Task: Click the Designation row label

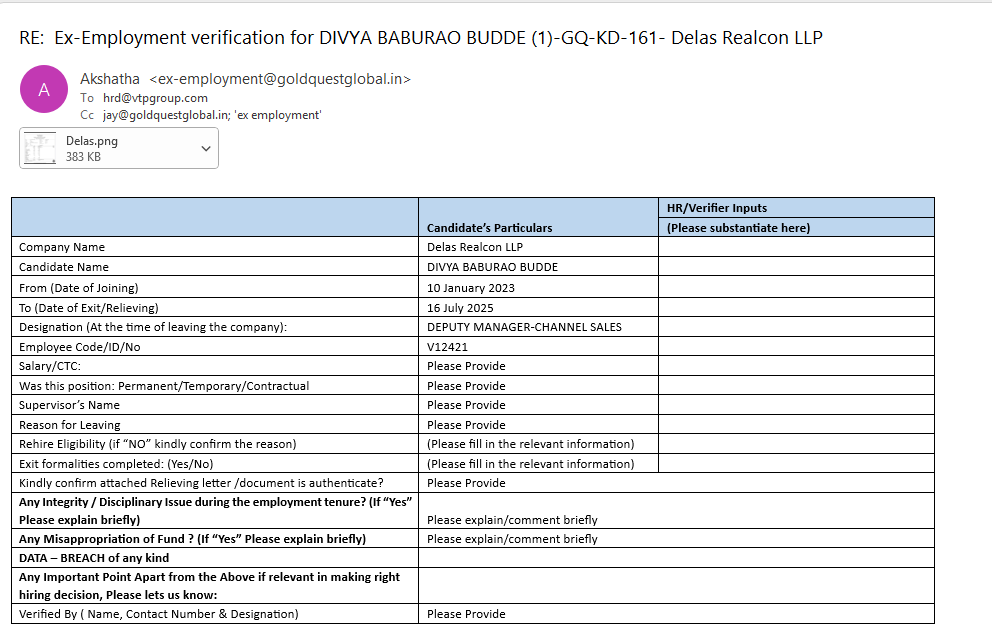Action: click(153, 327)
